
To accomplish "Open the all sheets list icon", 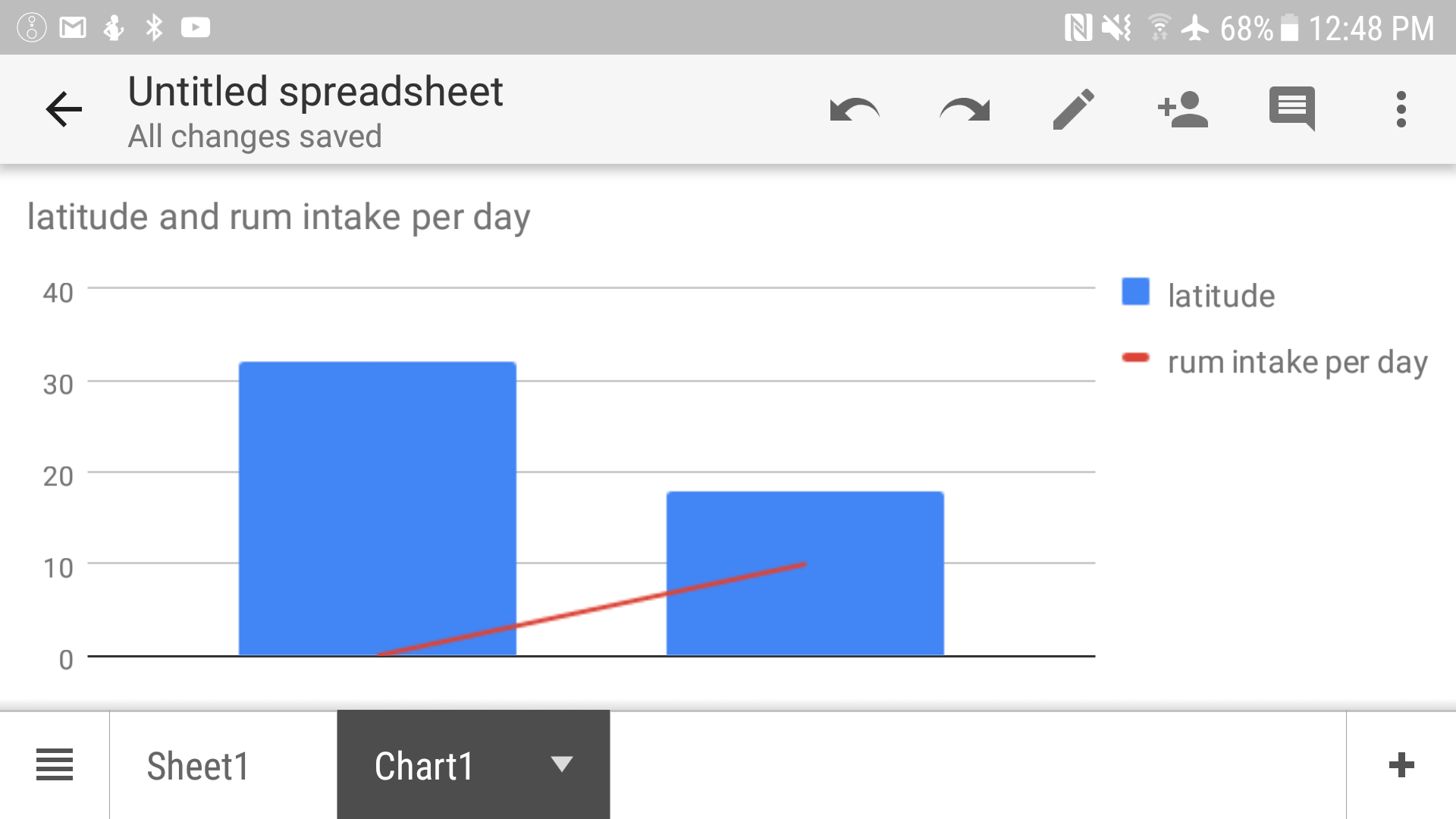I will (55, 764).
